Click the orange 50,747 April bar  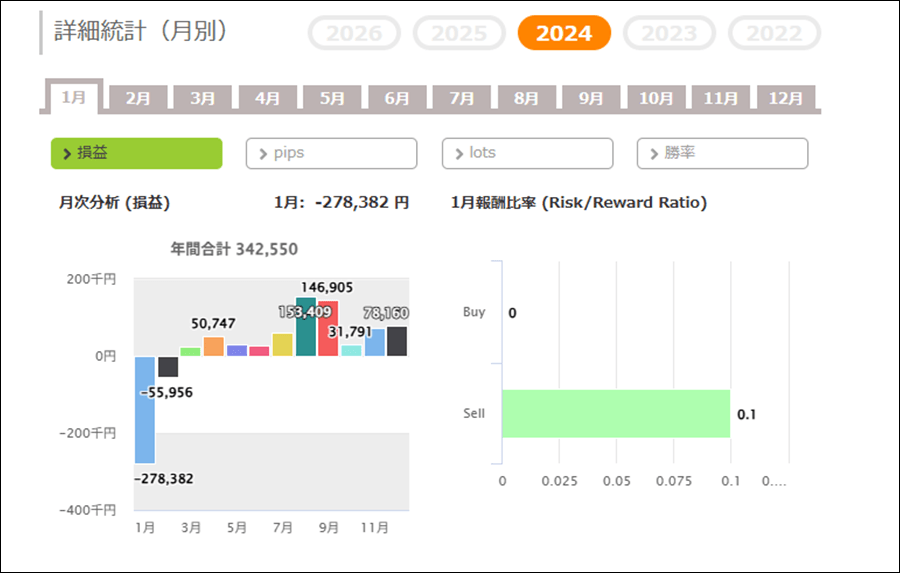(x=214, y=346)
